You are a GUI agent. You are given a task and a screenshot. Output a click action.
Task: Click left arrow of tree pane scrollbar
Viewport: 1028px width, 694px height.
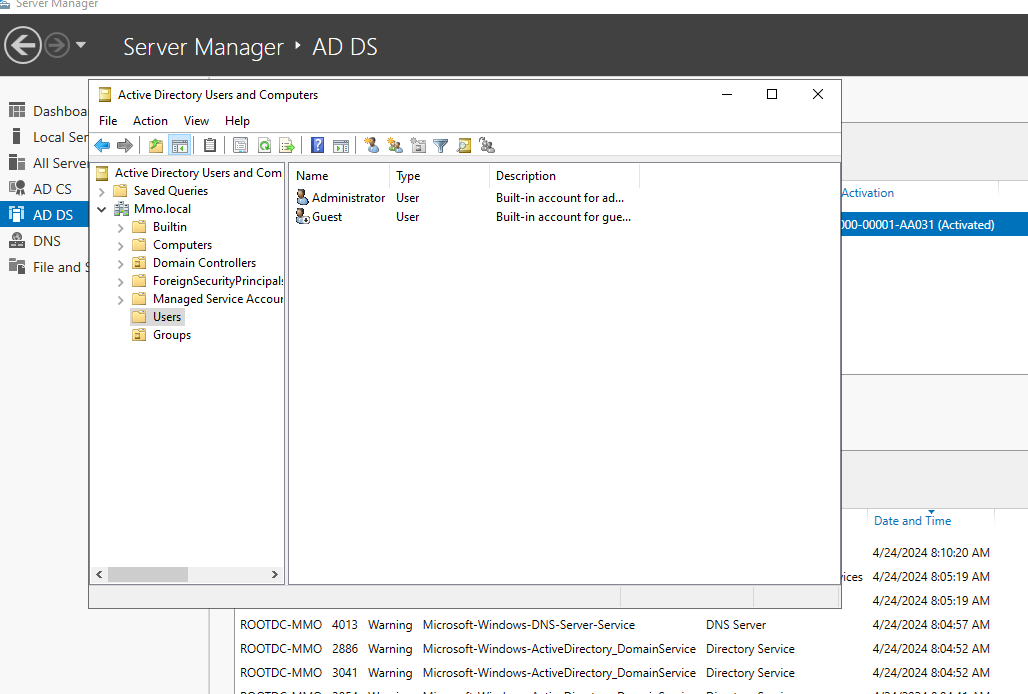tap(99, 575)
